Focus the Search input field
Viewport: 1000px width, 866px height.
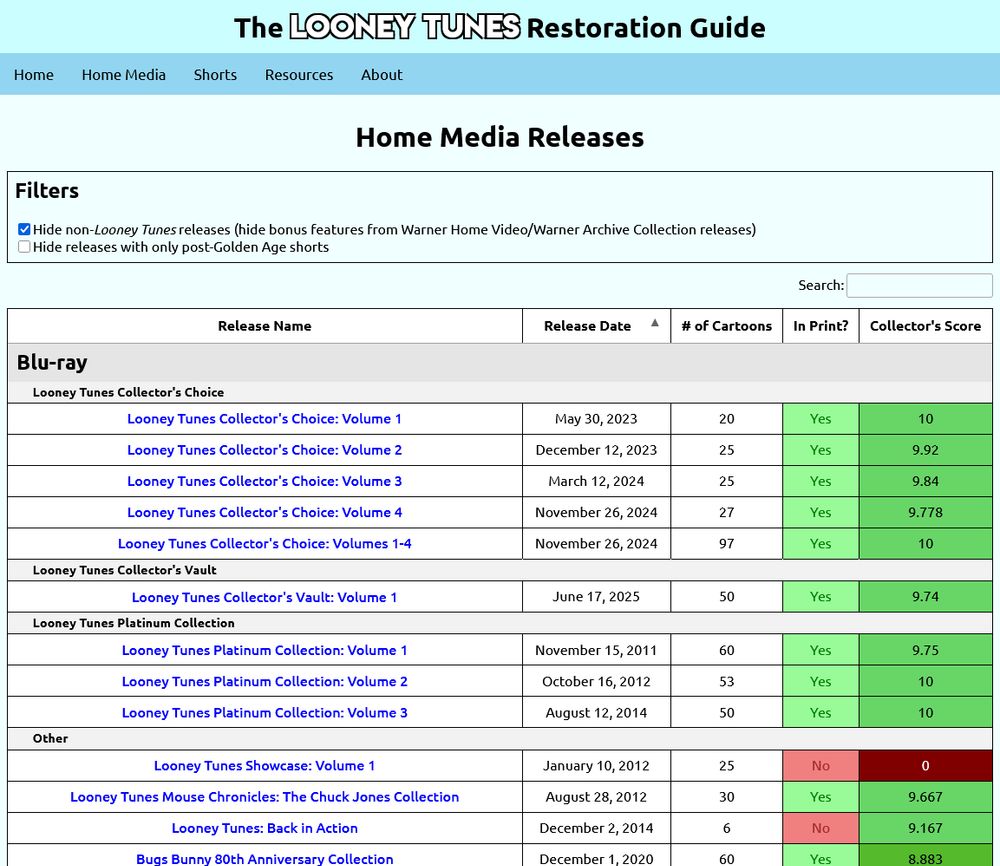(x=919, y=285)
